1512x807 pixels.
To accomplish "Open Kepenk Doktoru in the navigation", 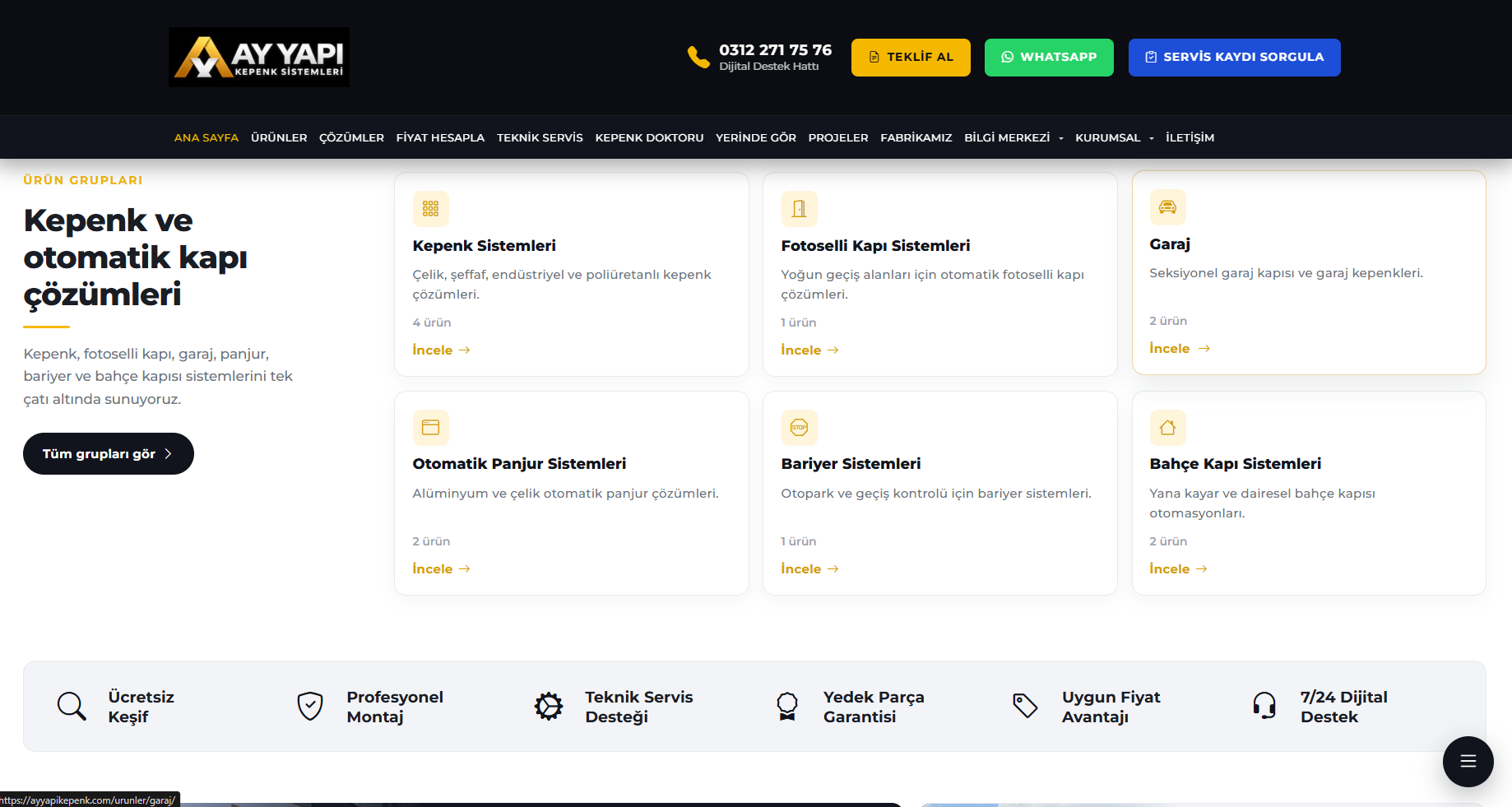I will [x=649, y=137].
